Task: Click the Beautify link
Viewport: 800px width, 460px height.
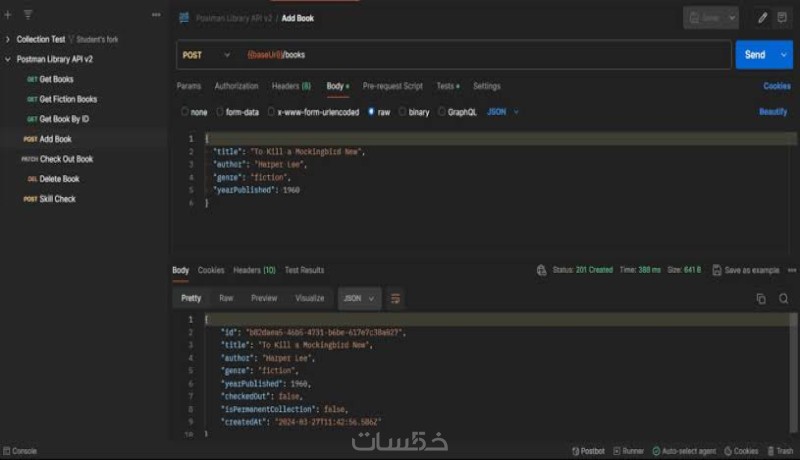Action: coord(773,112)
